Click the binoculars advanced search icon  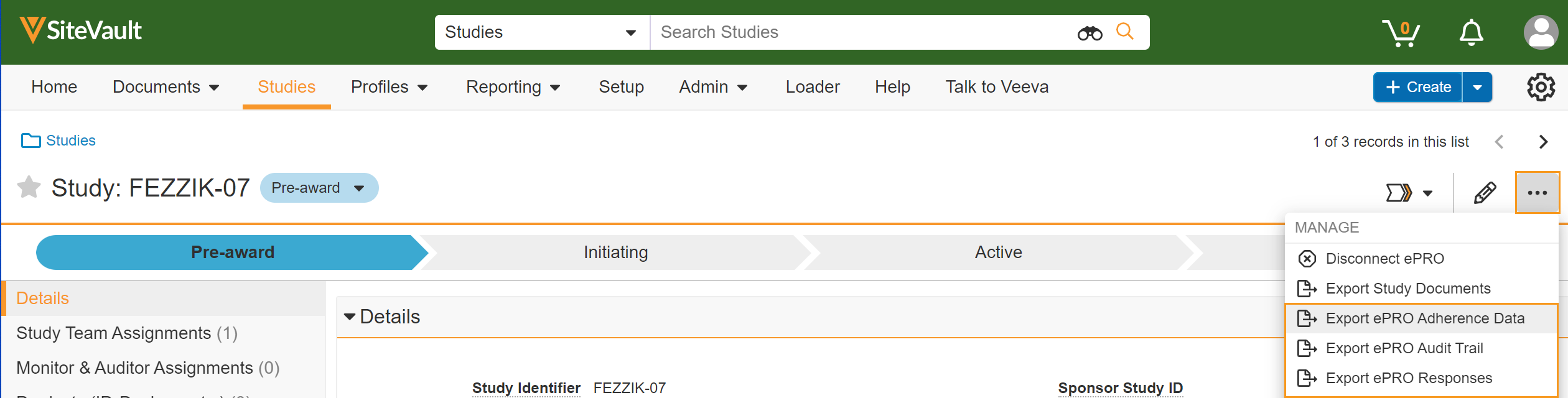pos(1090,33)
